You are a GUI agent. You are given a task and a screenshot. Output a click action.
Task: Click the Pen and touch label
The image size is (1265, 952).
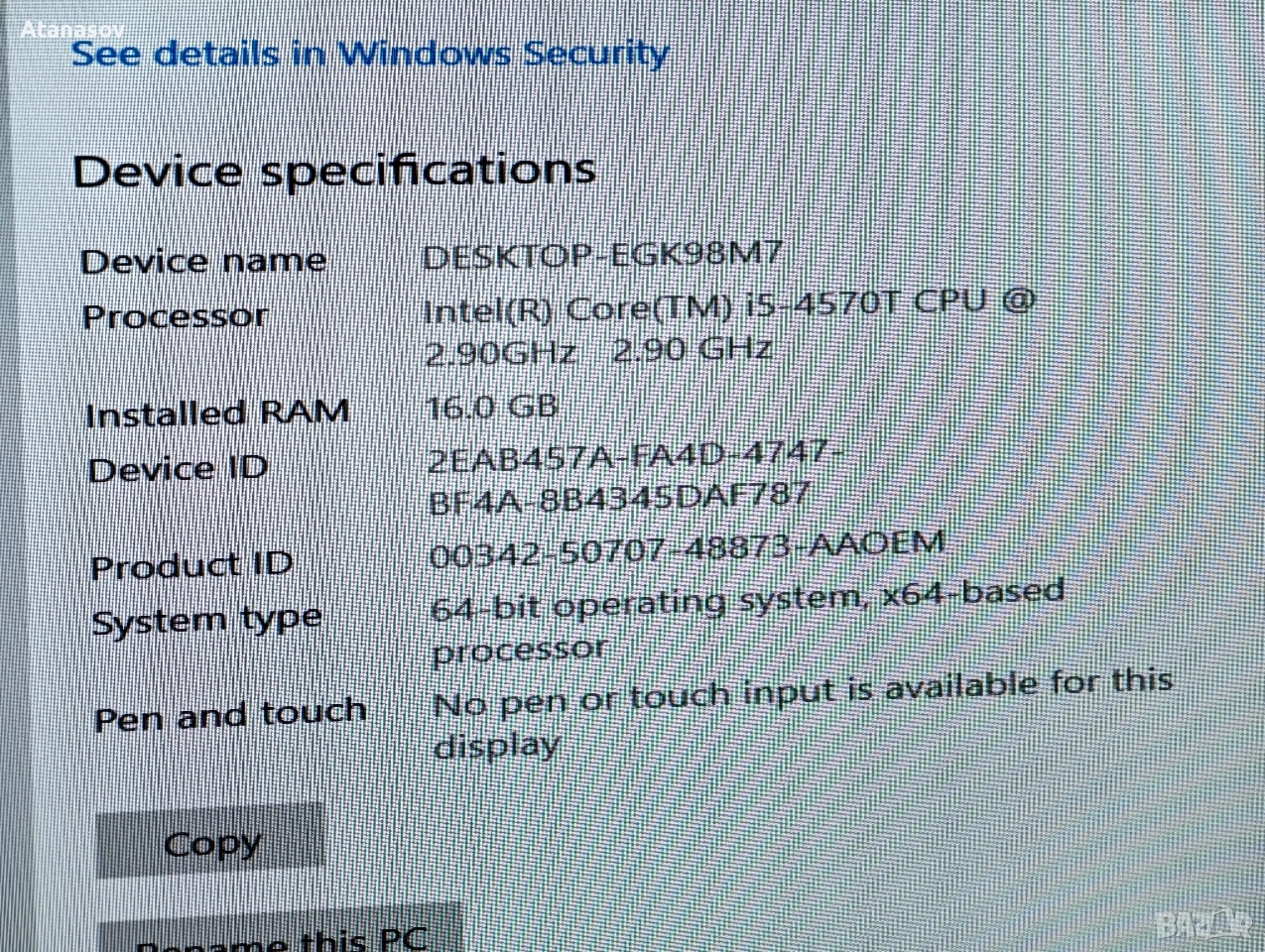point(231,715)
